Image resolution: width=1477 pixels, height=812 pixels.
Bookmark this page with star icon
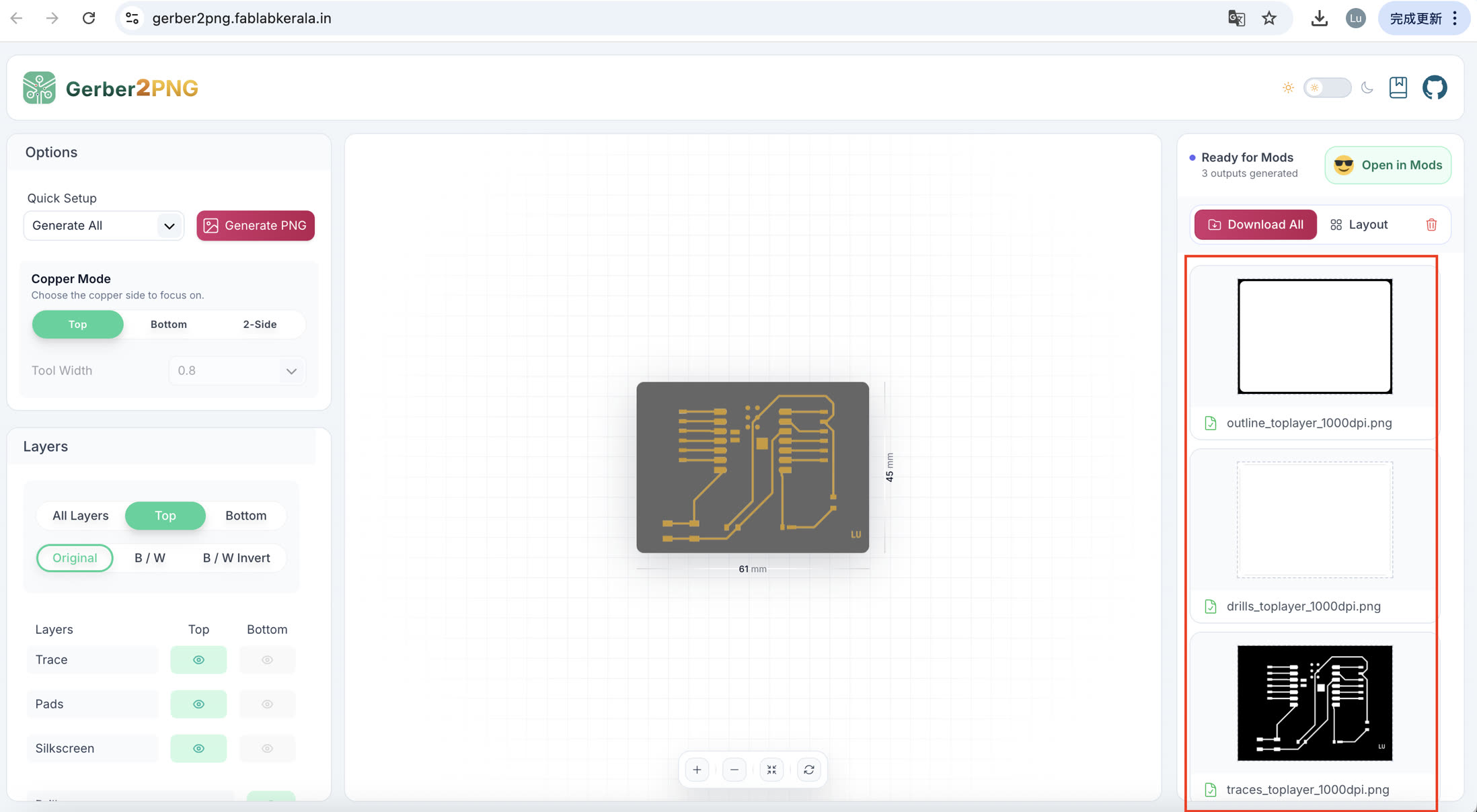point(1269,18)
